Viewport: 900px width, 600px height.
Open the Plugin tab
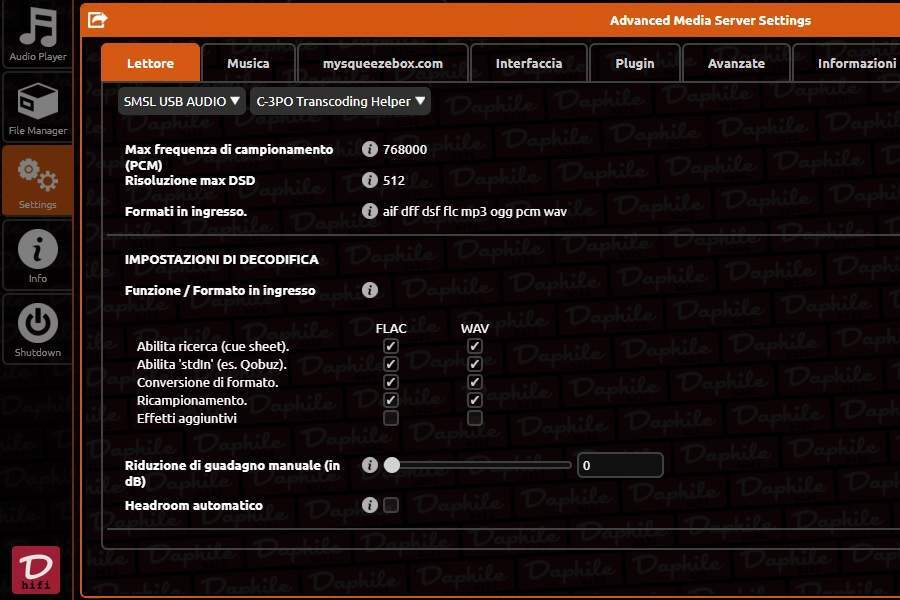(x=635, y=63)
